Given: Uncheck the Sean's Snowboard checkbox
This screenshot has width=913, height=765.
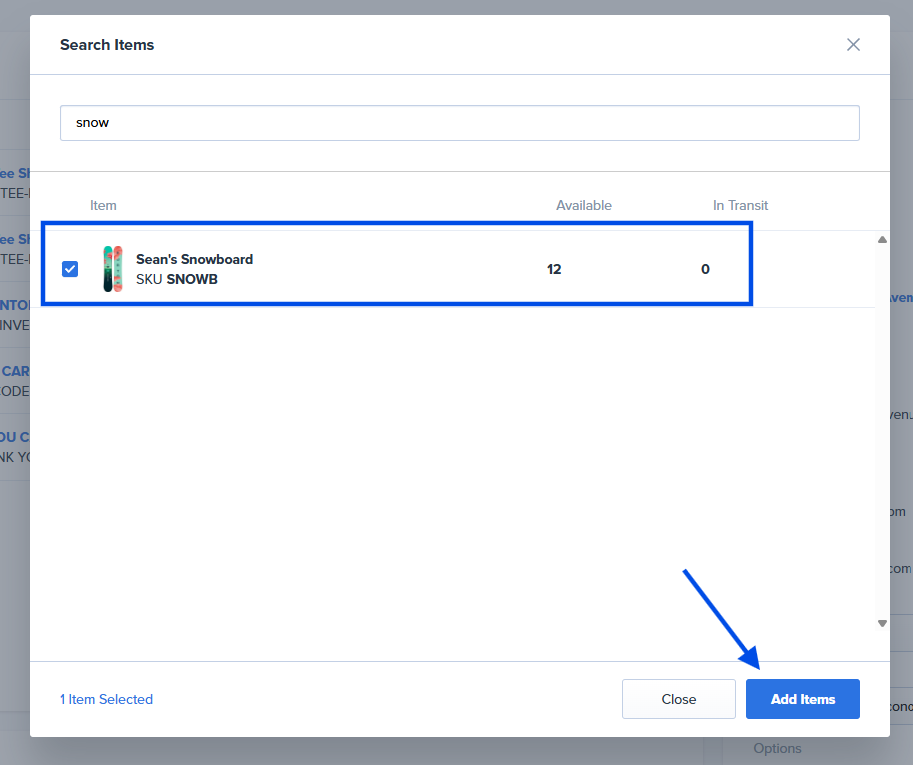Looking at the screenshot, I should click(70, 269).
